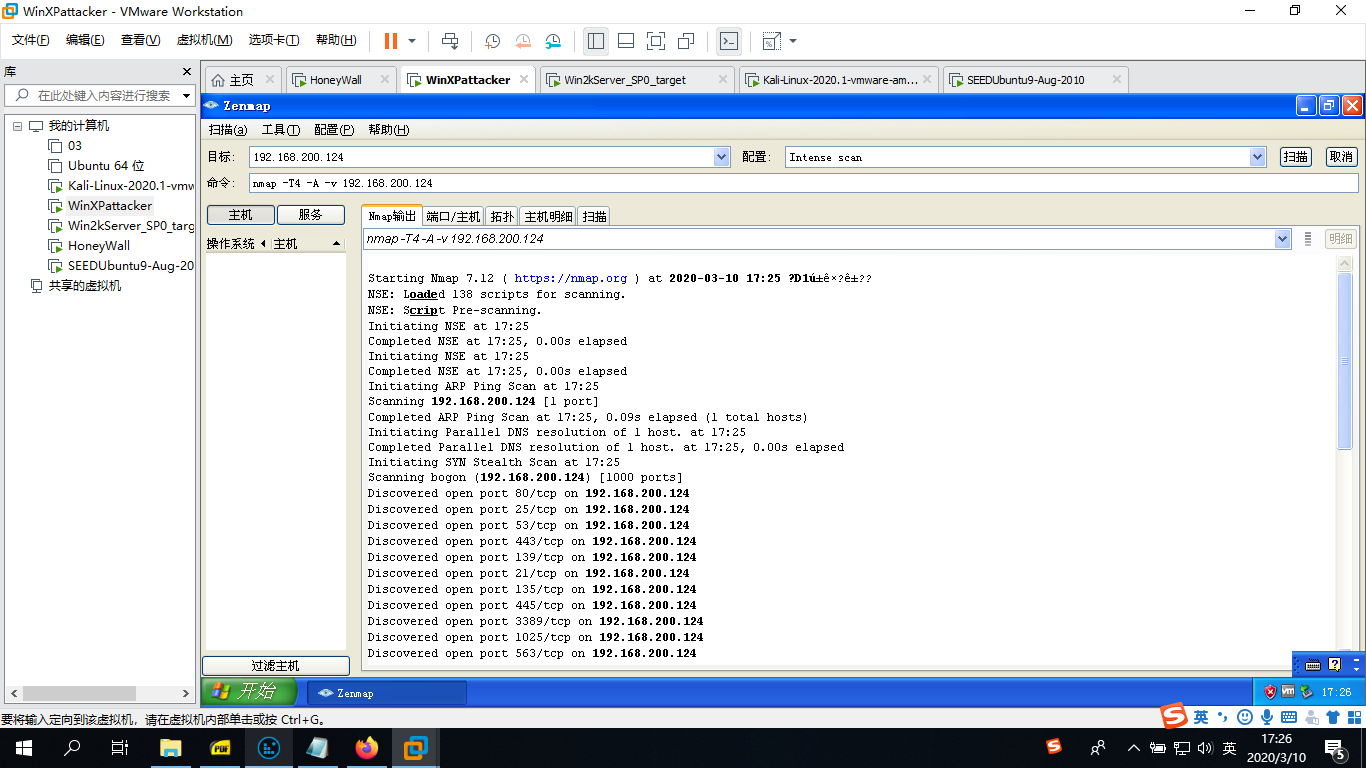The image size is (1366, 768).
Task: Switch to the Win2kServer_SP0_target tab
Action: (x=625, y=80)
